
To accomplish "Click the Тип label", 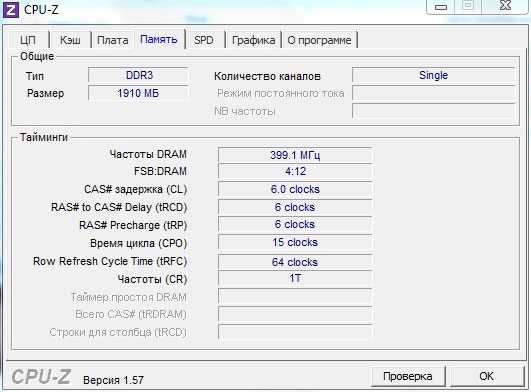I will click(35, 76).
